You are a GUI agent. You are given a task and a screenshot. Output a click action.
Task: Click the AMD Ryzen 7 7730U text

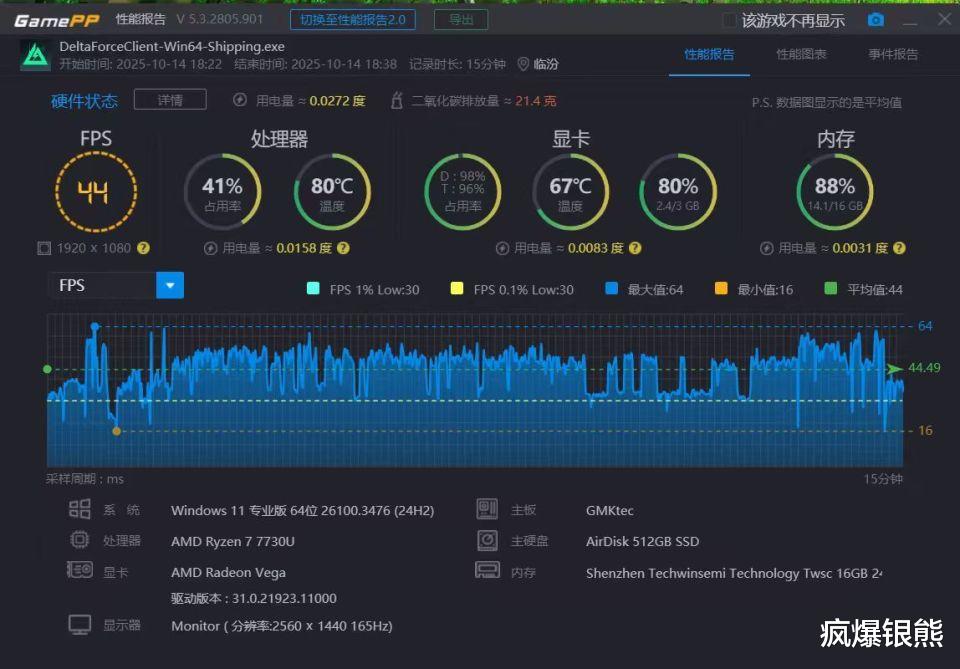coord(233,541)
